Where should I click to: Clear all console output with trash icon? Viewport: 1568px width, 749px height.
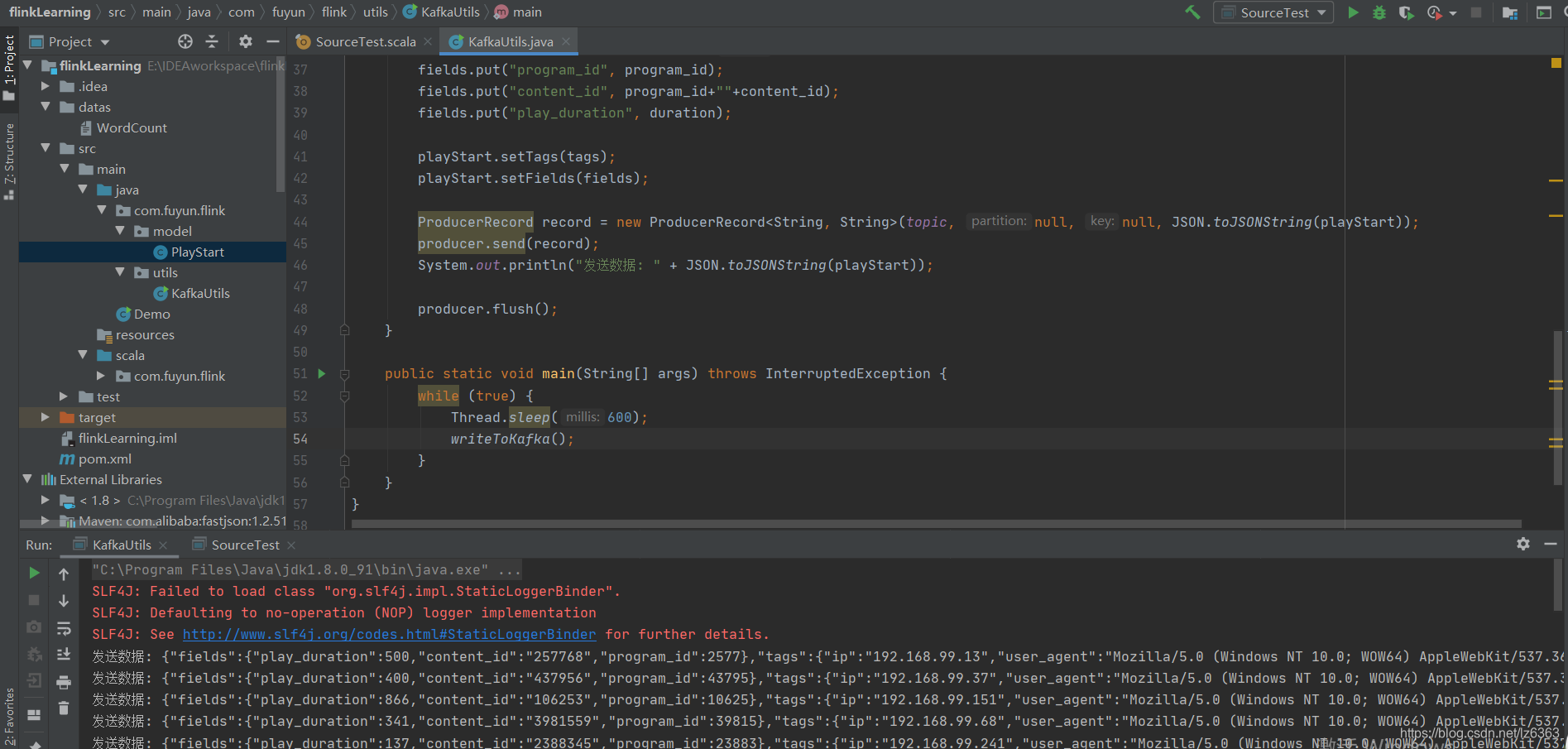[x=64, y=708]
